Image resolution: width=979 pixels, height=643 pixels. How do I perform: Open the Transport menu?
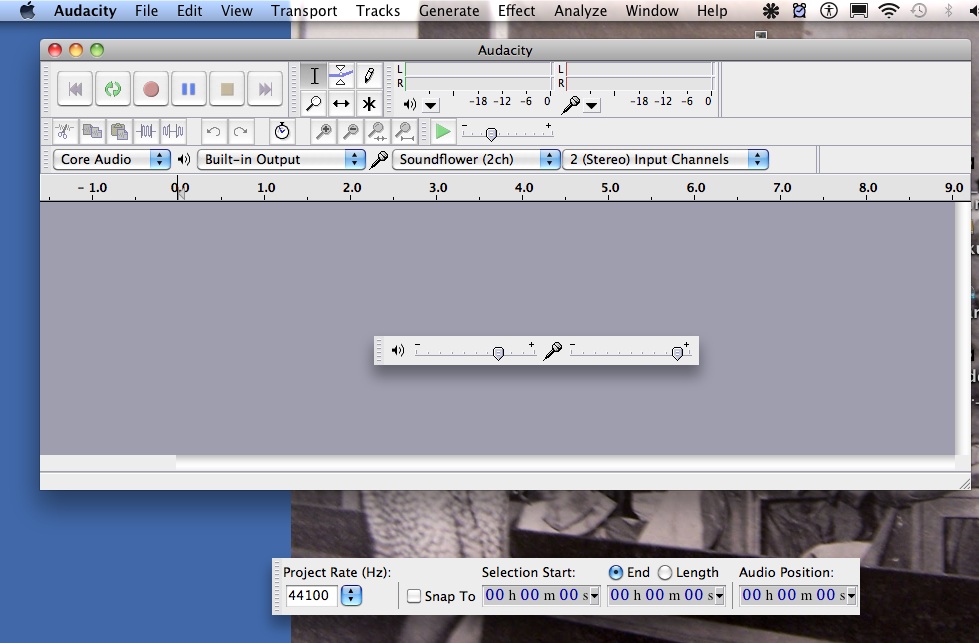point(304,11)
